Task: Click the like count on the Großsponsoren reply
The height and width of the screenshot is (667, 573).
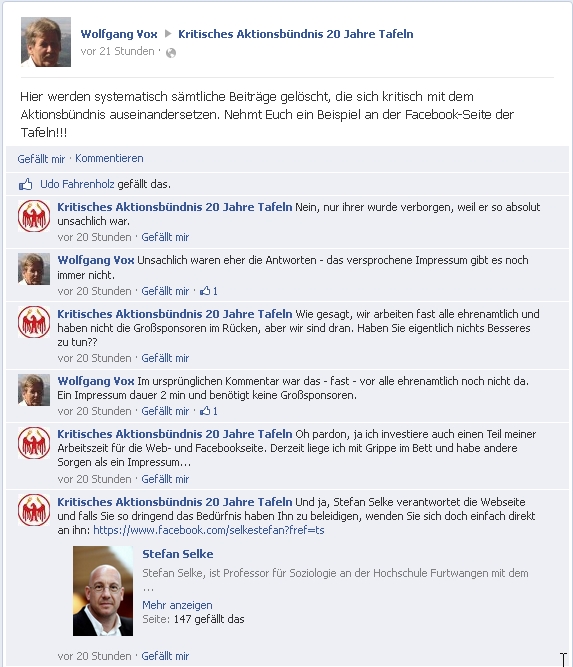Action: pyautogui.click(x=209, y=411)
